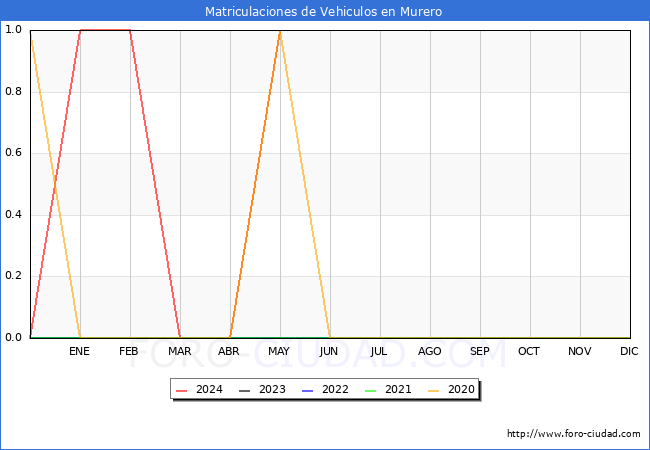Click the ENE month axis label
Screen dimensions: 650x450
click(x=79, y=351)
